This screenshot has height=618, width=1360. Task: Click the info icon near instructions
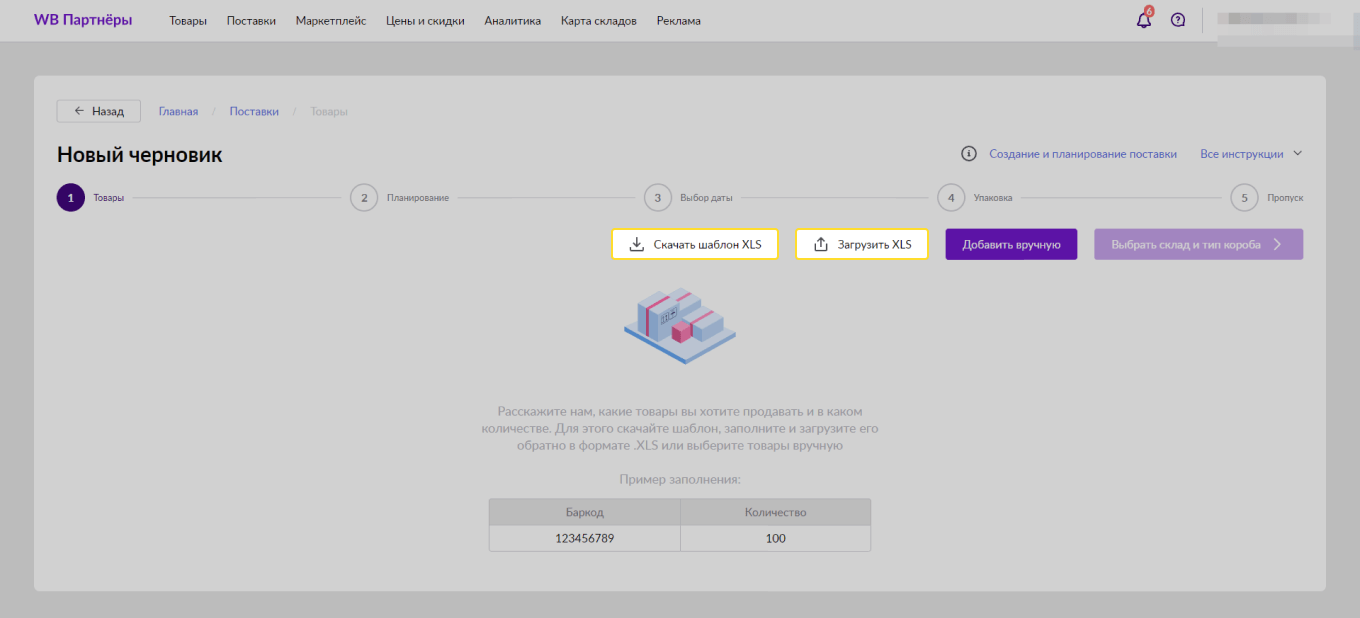click(x=968, y=154)
